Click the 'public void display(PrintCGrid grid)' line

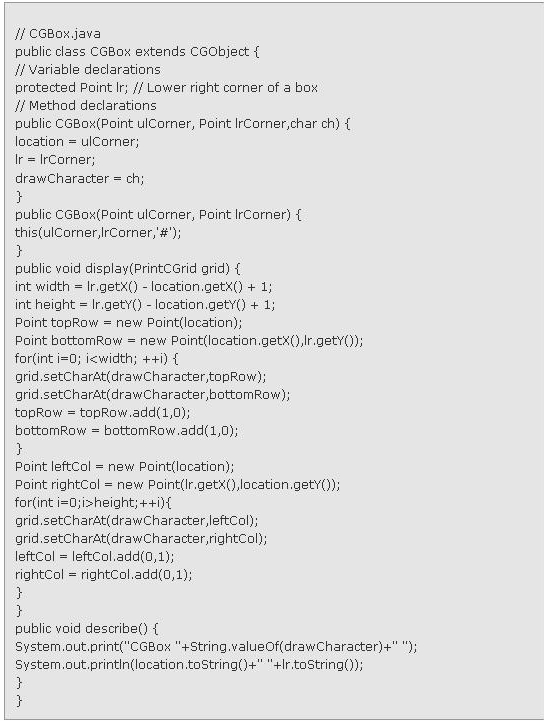pyautogui.click(x=128, y=269)
